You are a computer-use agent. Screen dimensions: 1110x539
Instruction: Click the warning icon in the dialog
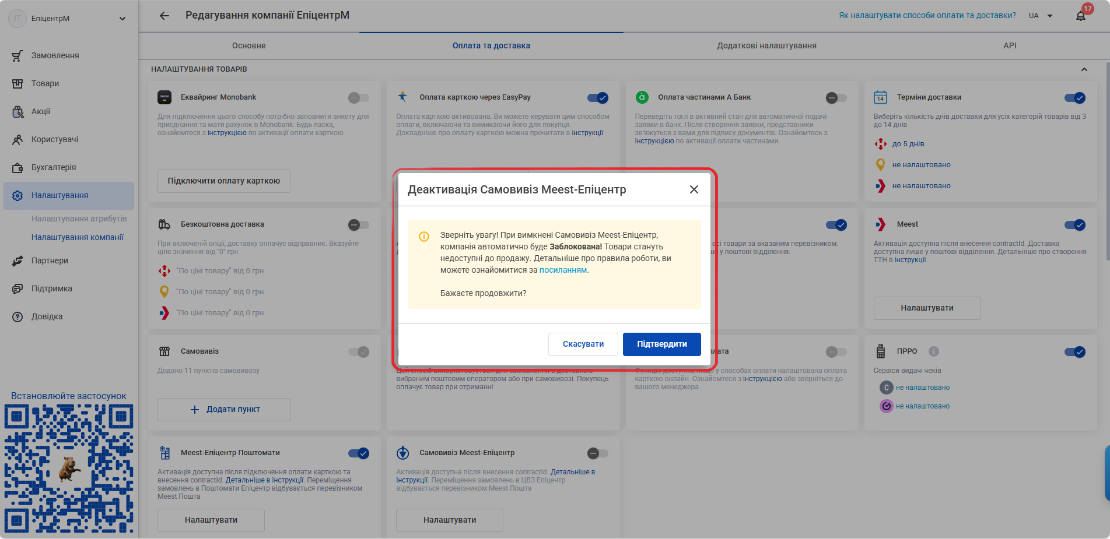tap(424, 237)
